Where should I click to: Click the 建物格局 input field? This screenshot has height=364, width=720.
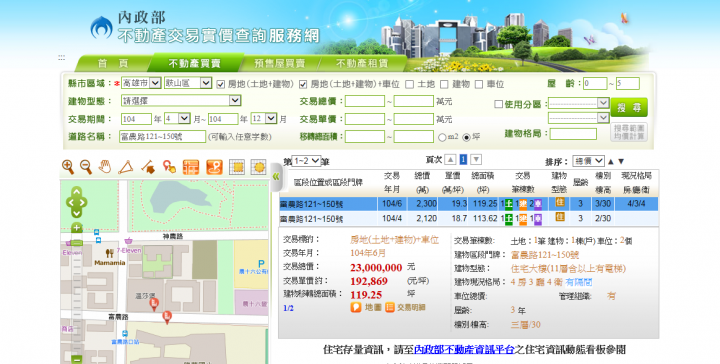coord(573,134)
